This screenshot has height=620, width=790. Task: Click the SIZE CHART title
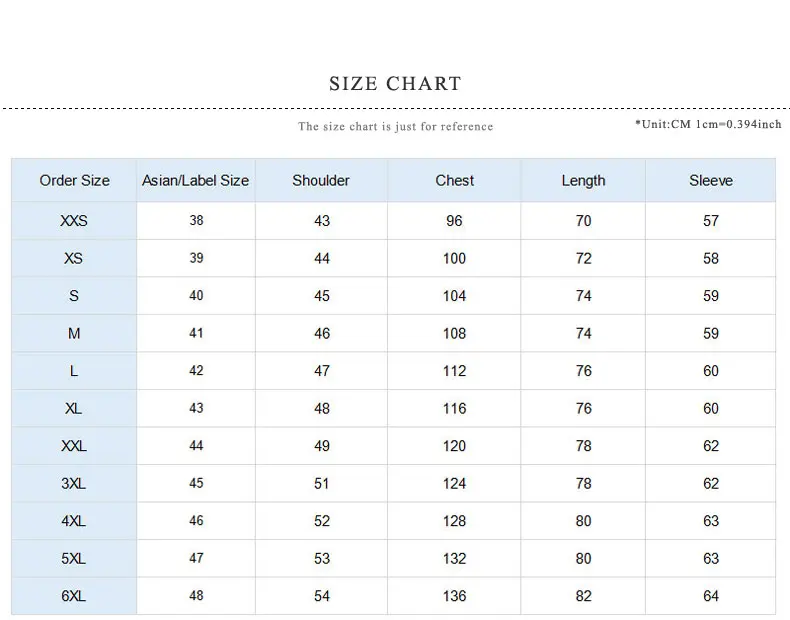coord(395,84)
